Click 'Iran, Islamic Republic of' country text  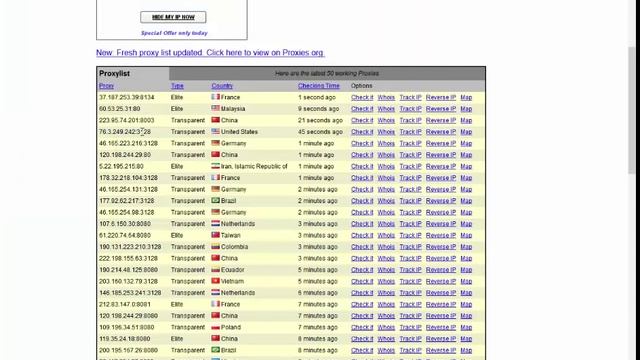click(x=254, y=167)
